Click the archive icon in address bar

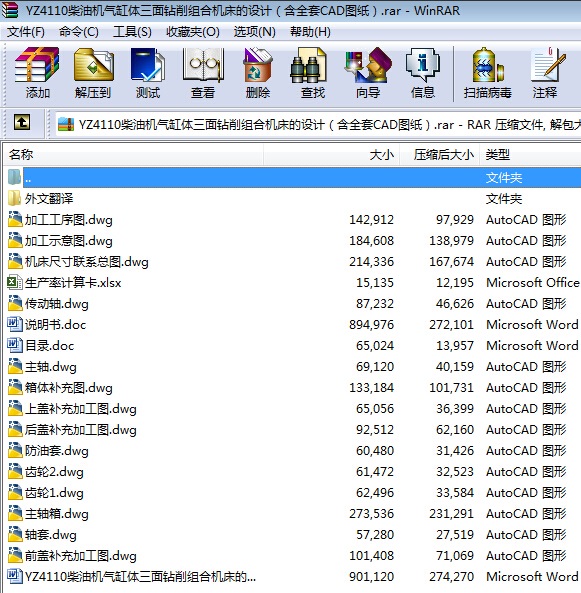tap(66, 124)
